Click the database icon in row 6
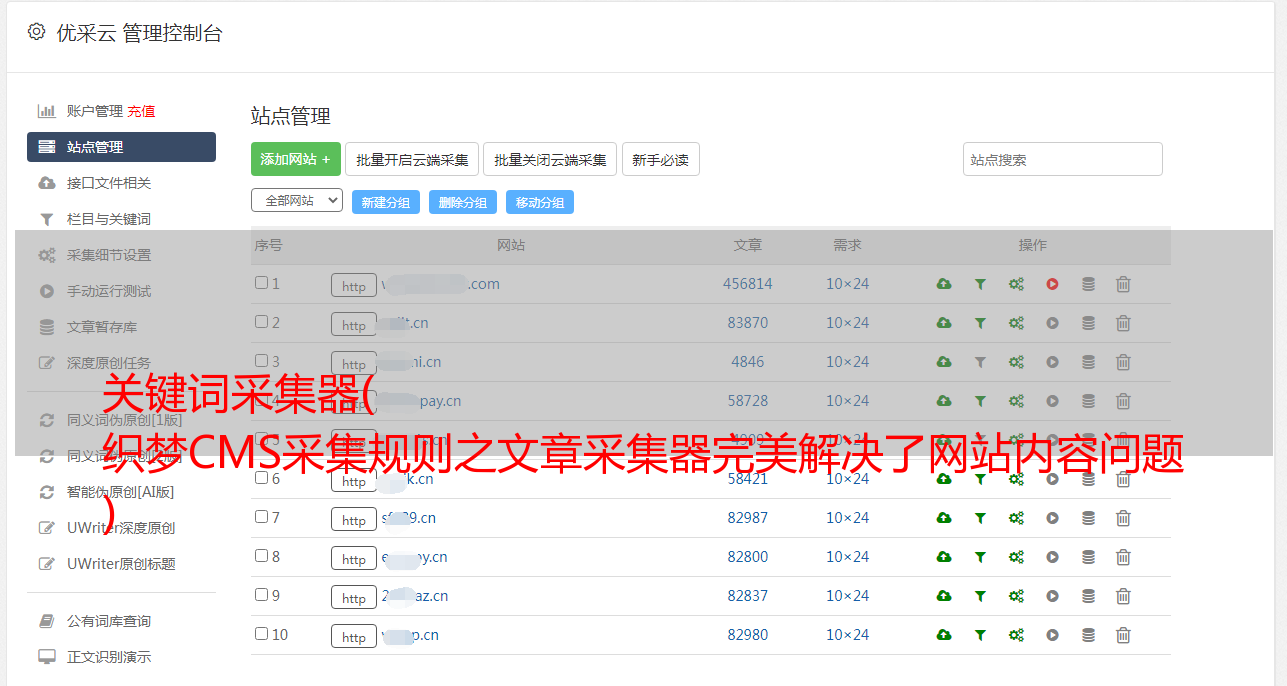 [1088, 479]
